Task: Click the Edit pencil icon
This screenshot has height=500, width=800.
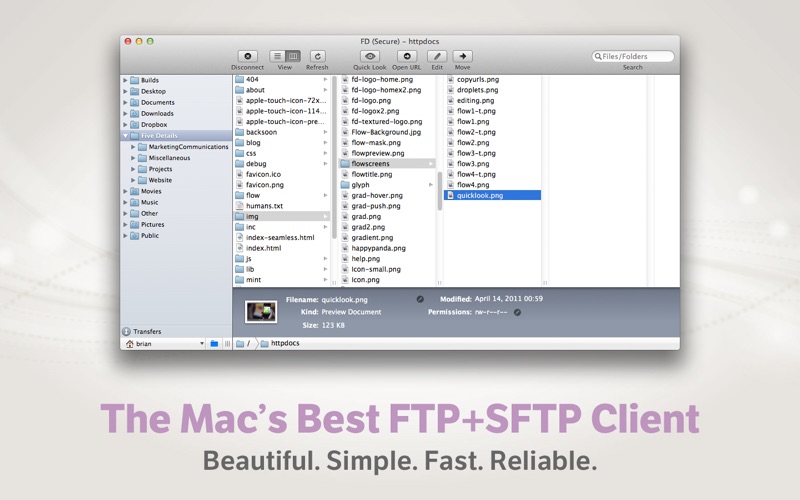Action: 437,57
